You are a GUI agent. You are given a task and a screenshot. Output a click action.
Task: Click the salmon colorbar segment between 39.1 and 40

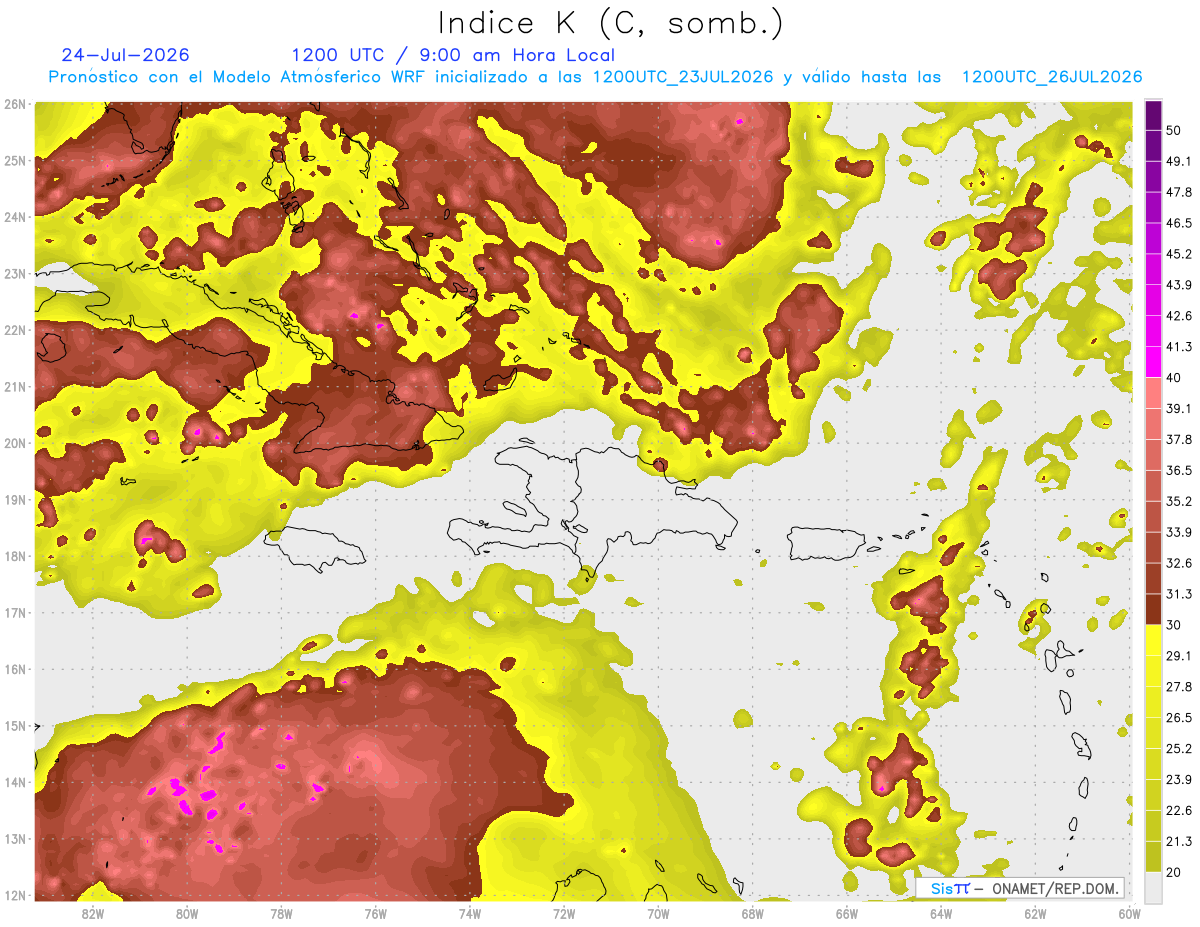pyautogui.click(x=1153, y=392)
